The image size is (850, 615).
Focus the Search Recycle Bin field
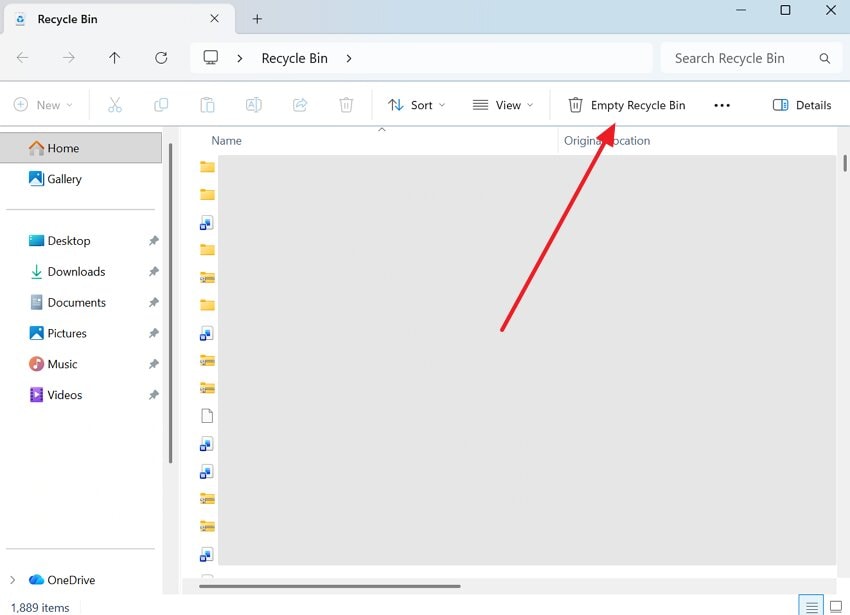click(751, 58)
